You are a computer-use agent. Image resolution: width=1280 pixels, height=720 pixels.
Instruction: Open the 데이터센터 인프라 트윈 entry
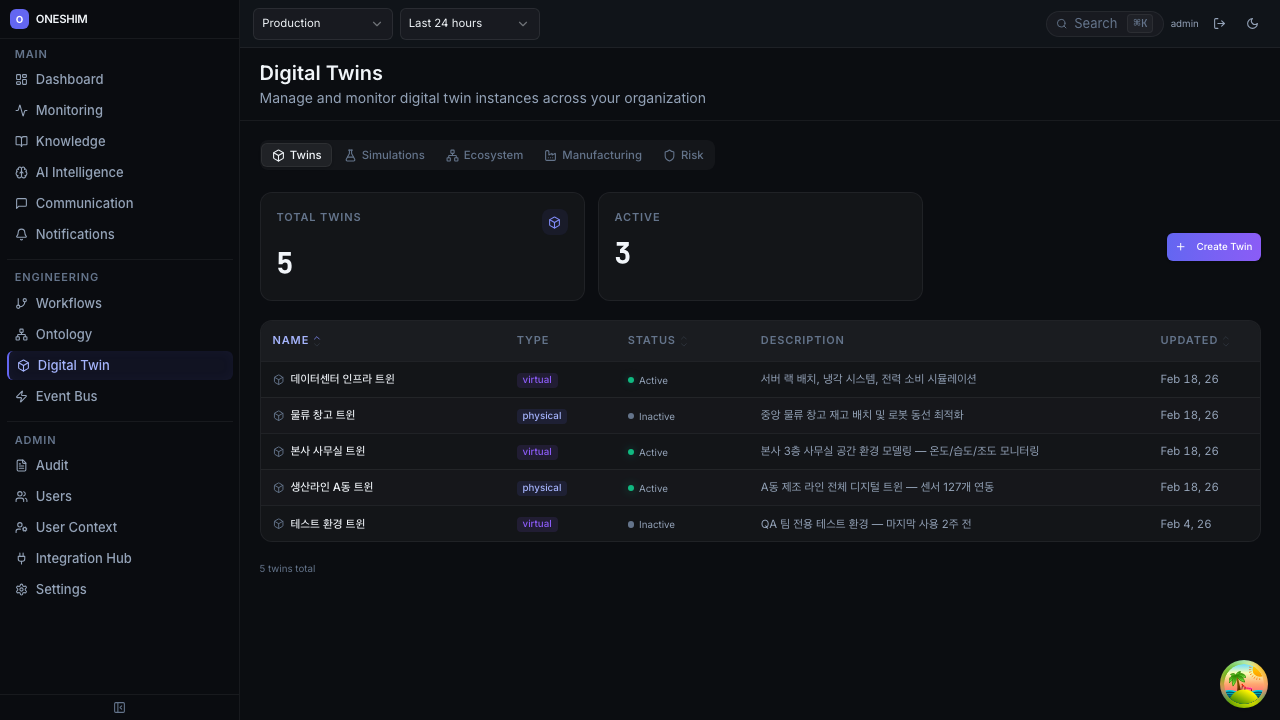tap(342, 379)
